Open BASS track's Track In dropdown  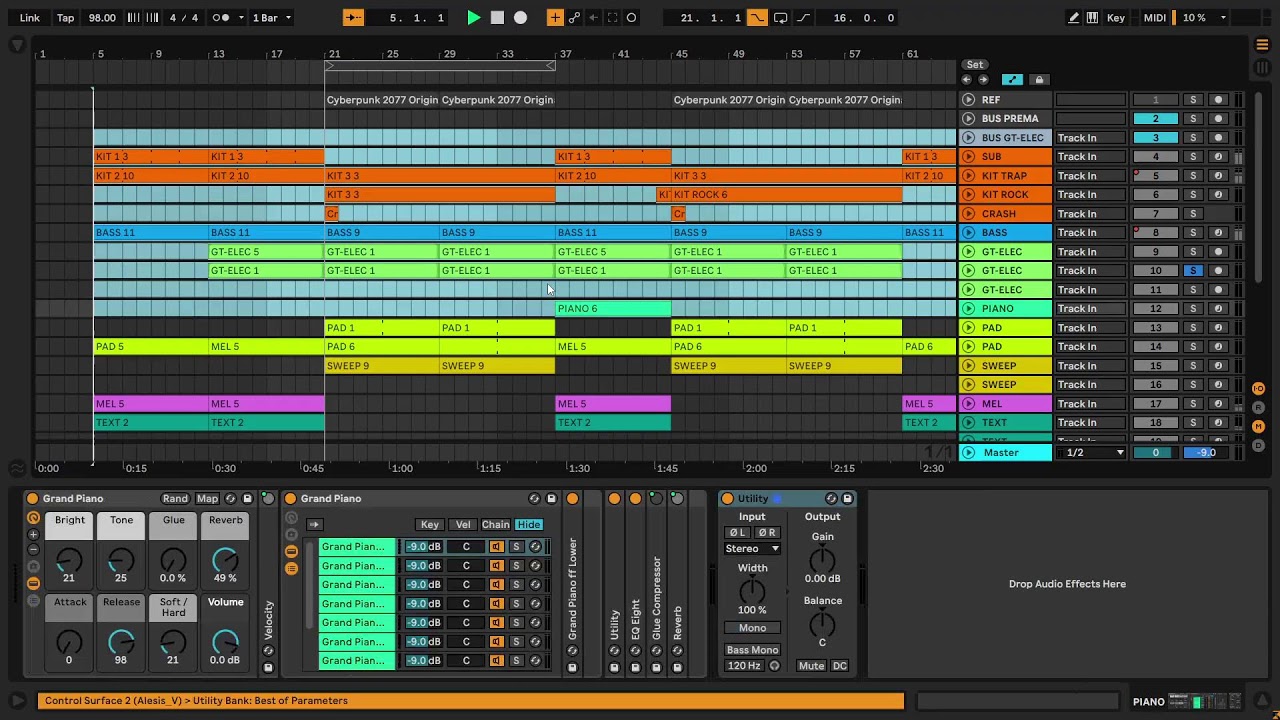[1090, 233]
